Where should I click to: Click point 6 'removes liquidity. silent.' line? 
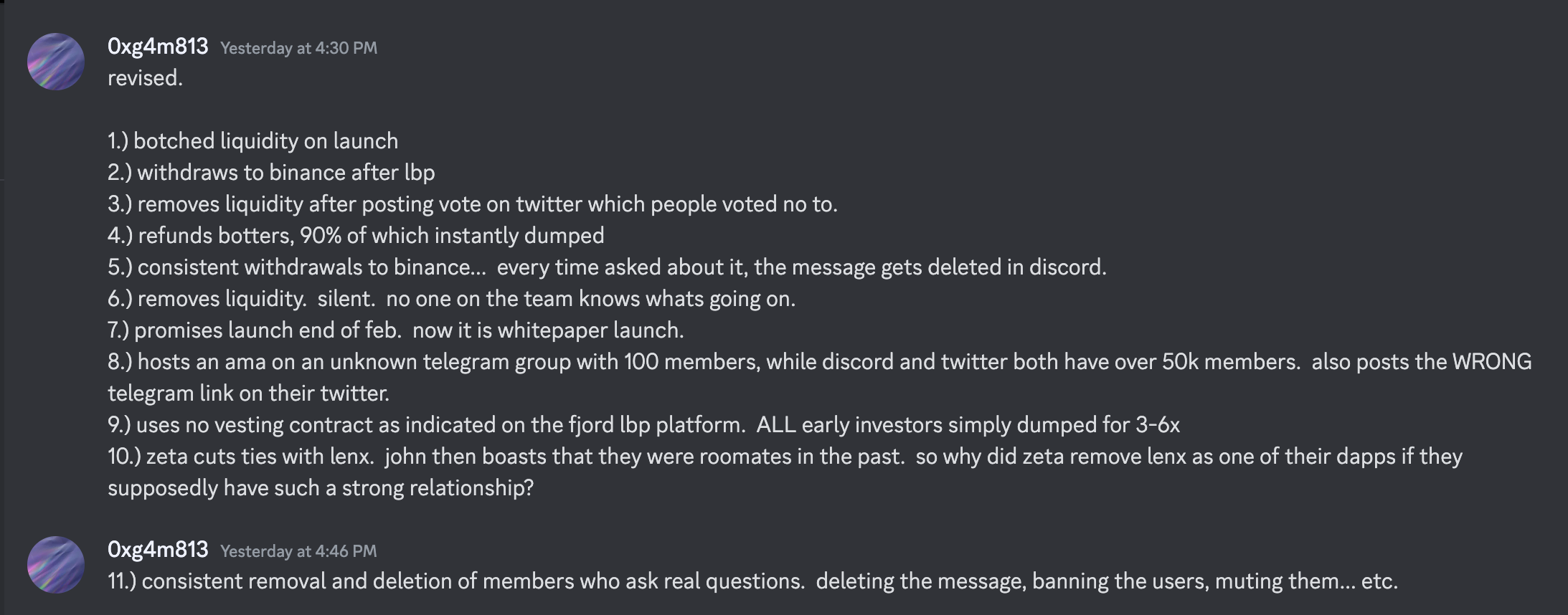coord(452,298)
